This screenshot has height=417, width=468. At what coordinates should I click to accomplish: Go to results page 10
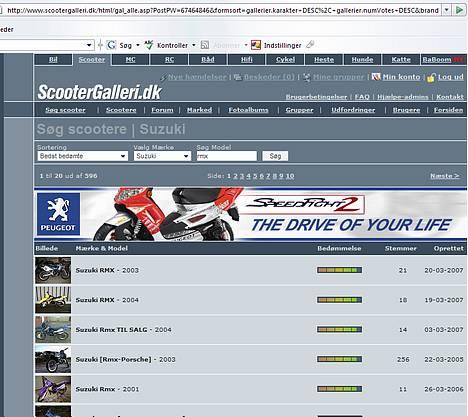(290, 176)
